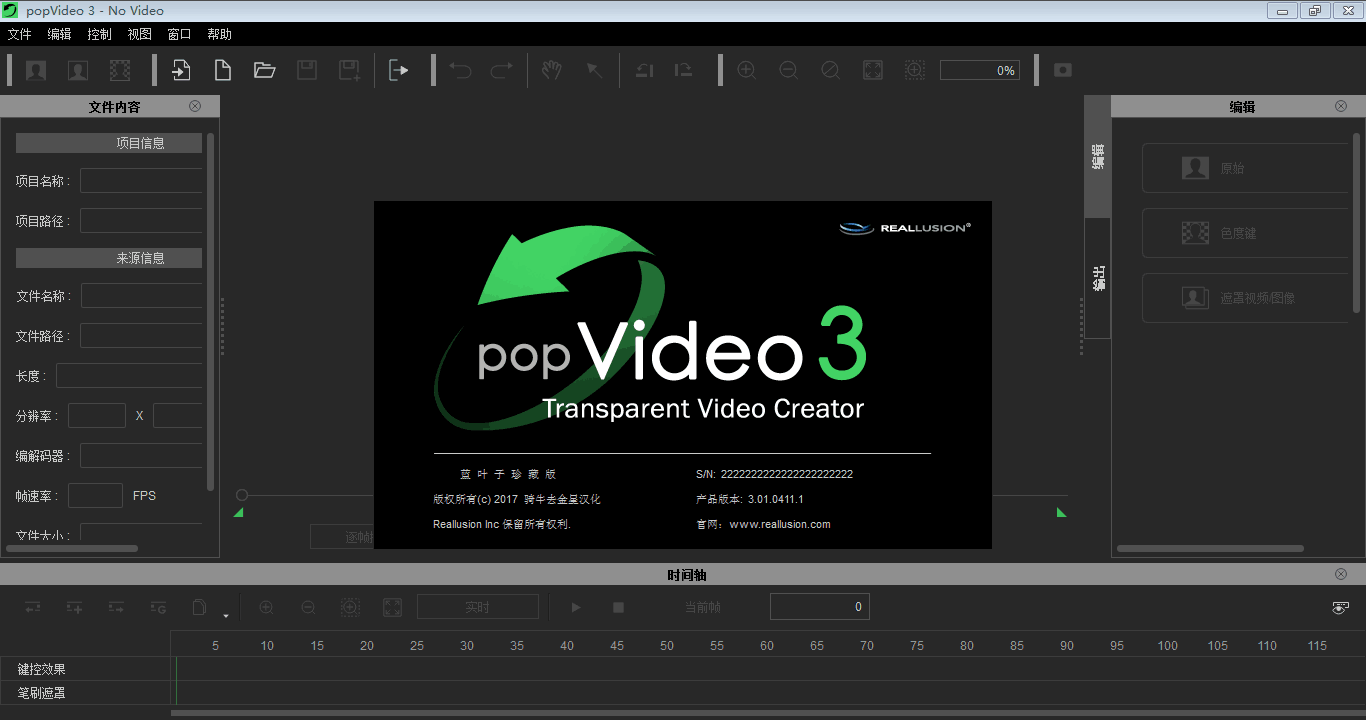1366x720 pixels.
Task: Click the add keyframe icon in timeline toolbar
Action: (x=75, y=607)
